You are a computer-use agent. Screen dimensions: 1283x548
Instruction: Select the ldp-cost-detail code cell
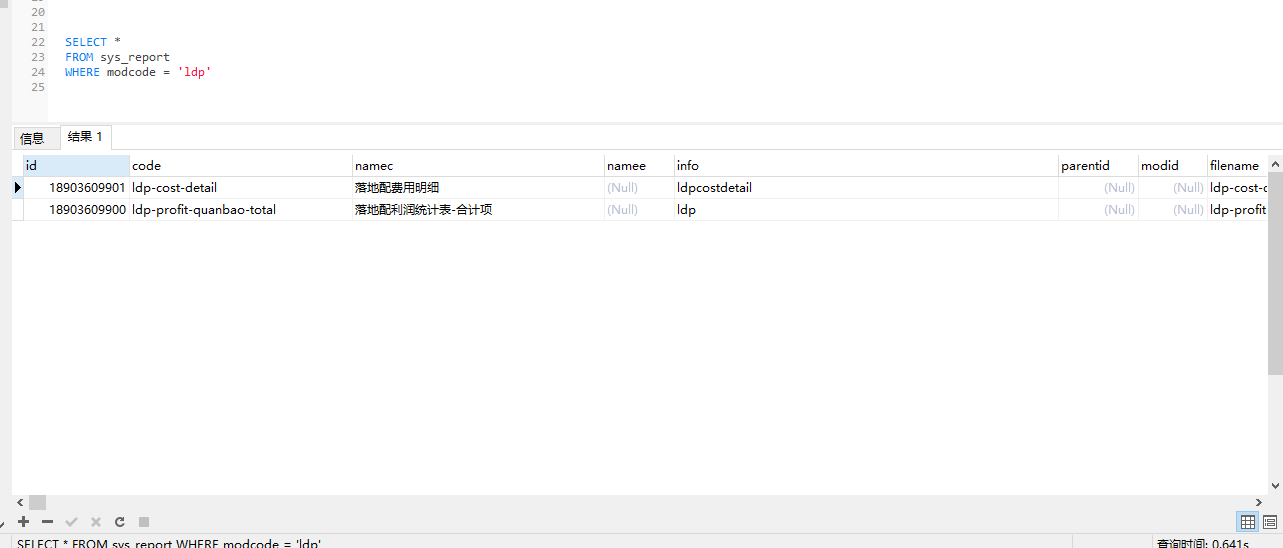tap(241, 188)
